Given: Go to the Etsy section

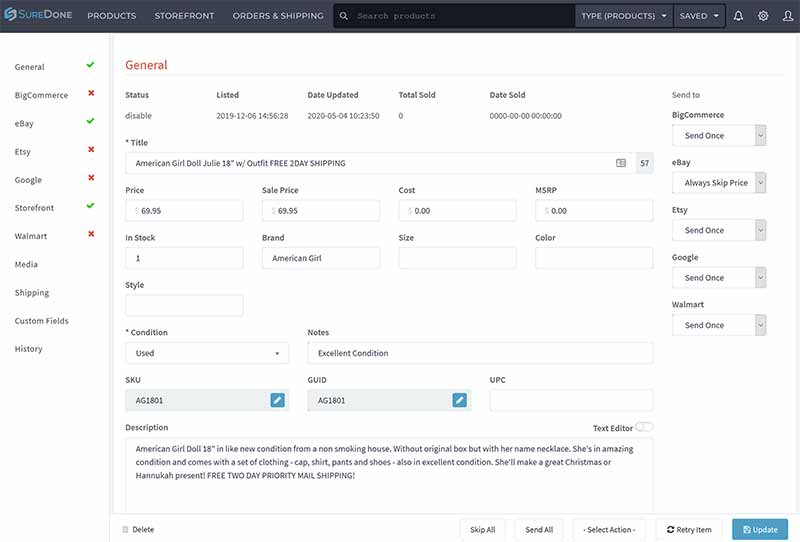Looking at the screenshot, I should pos(22,152).
